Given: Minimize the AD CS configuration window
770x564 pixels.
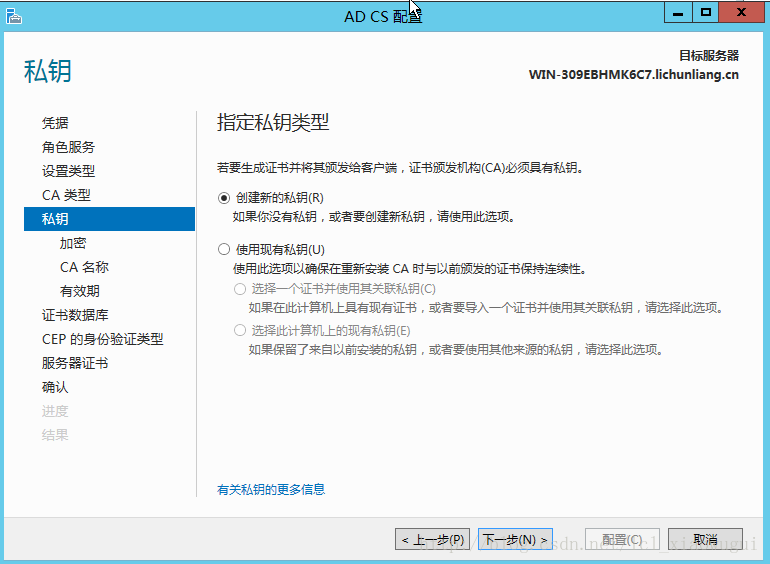Looking at the screenshot, I should tap(678, 12).
